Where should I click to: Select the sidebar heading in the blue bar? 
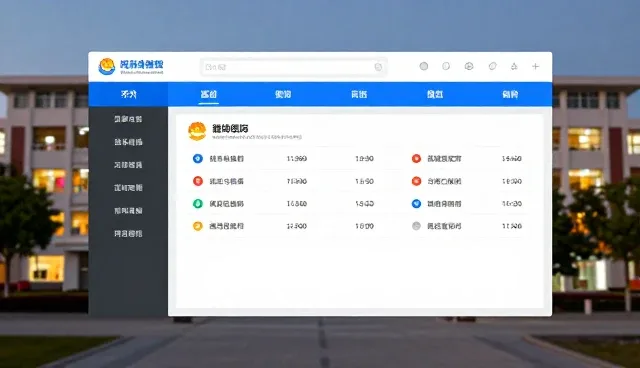pyautogui.click(x=129, y=94)
